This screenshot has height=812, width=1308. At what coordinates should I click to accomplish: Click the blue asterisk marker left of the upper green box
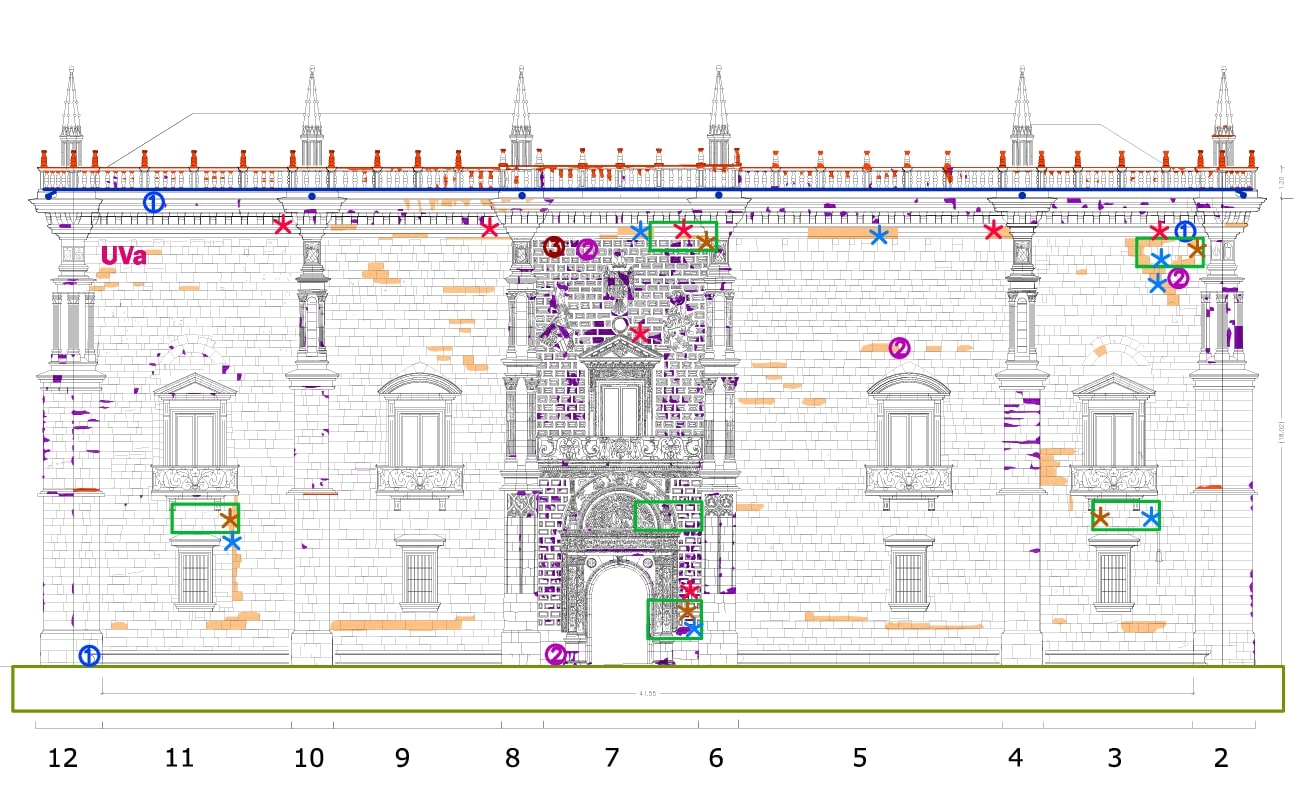pos(640,232)
